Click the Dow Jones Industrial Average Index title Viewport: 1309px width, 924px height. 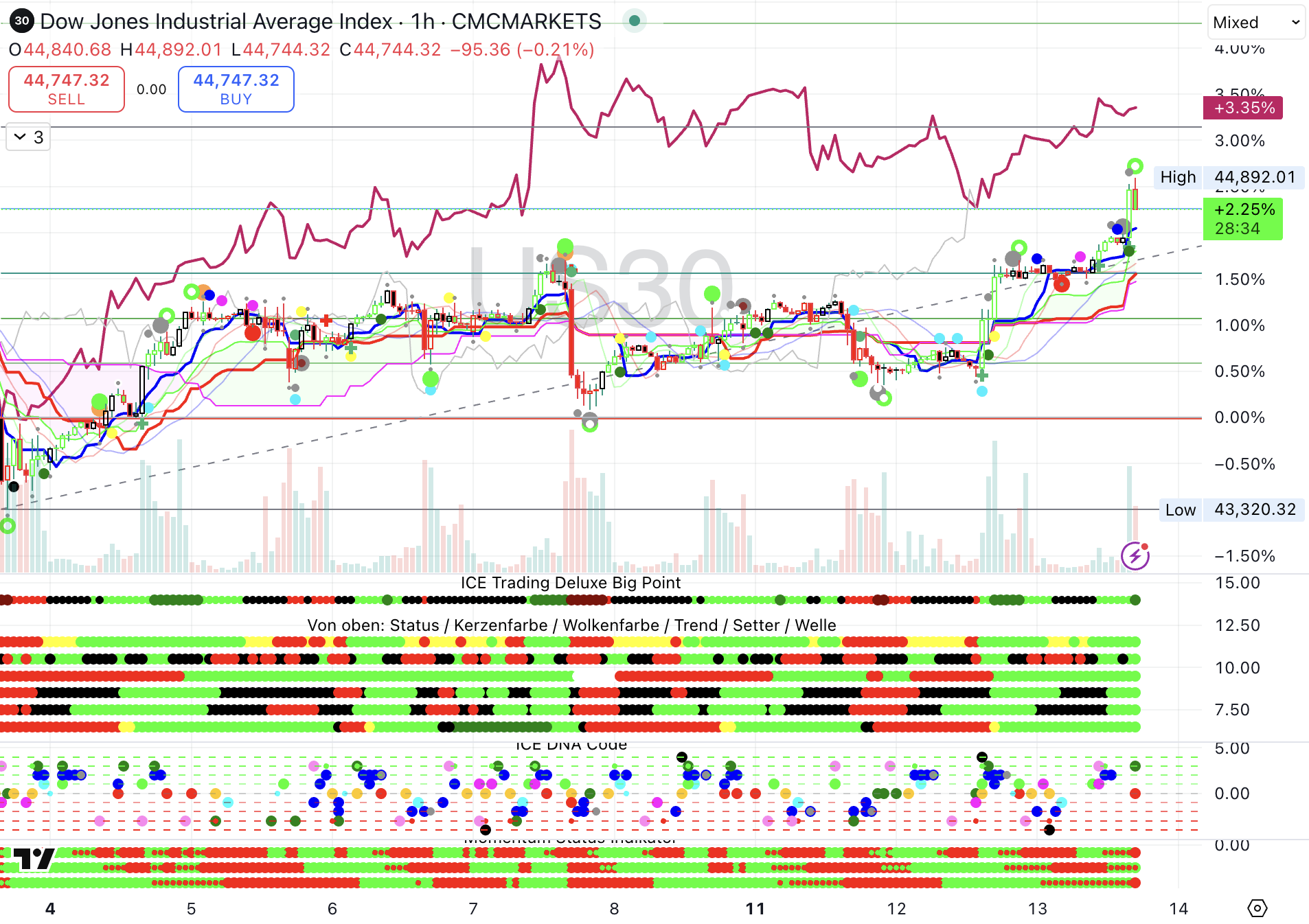[x=216, y=21]
